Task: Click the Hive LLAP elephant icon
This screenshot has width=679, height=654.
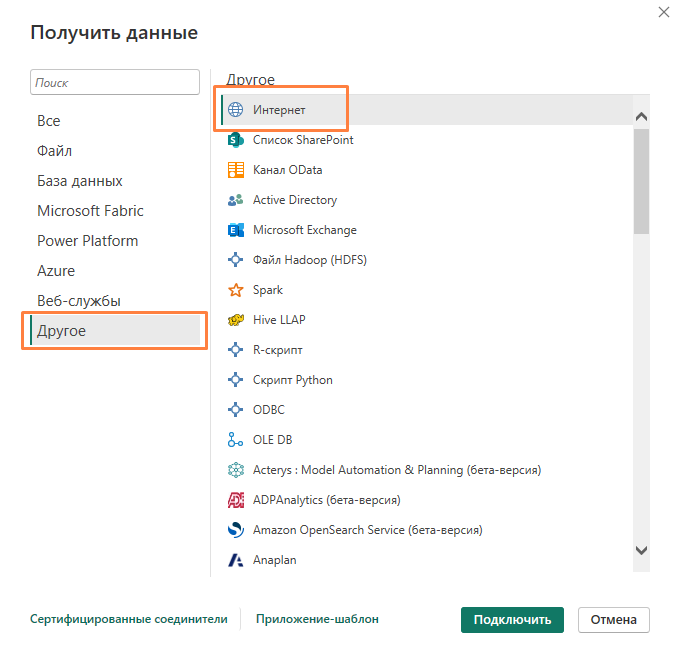Action: coord(236,320)
